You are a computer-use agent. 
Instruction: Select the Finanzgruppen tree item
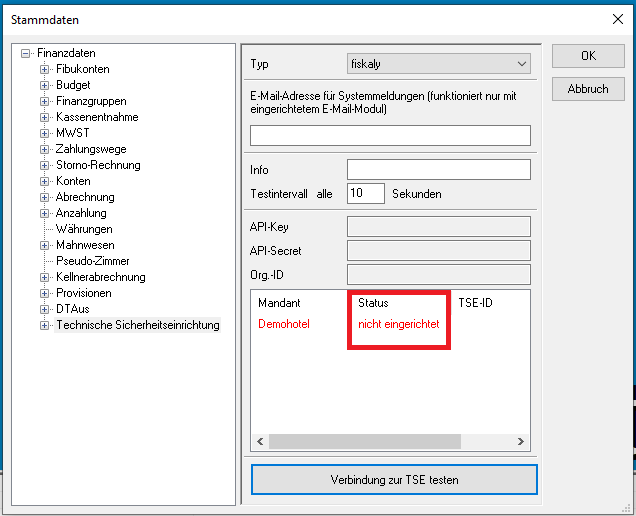coord(91,101)
